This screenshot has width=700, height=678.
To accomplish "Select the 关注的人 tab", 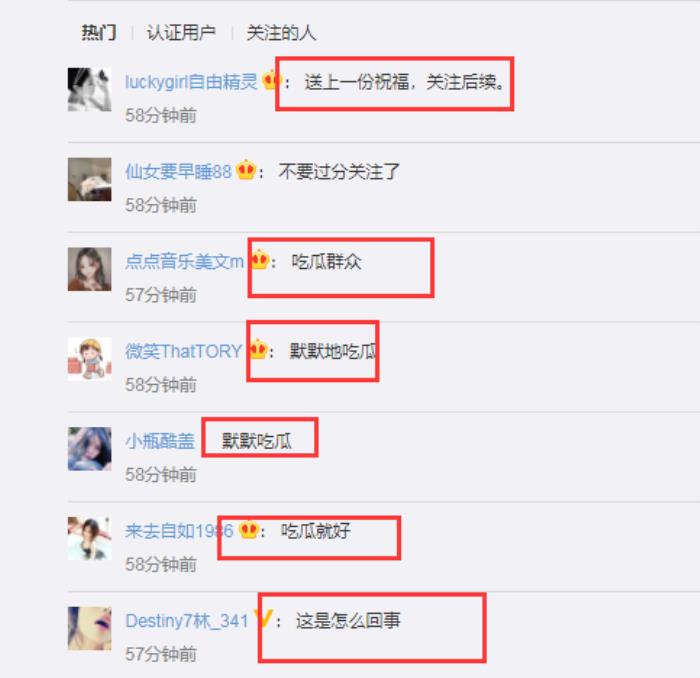I will 281,33.
